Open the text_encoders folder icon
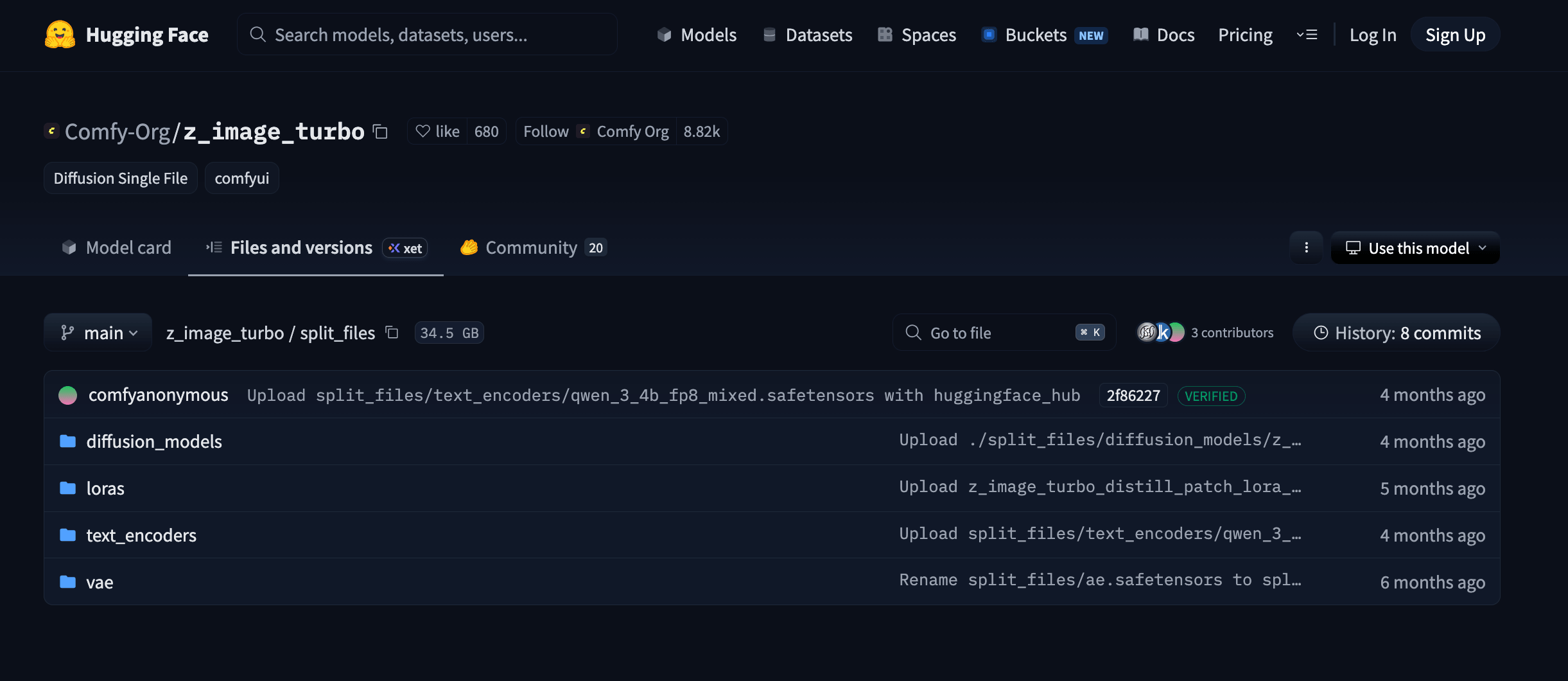 click(x=67, y=535)
